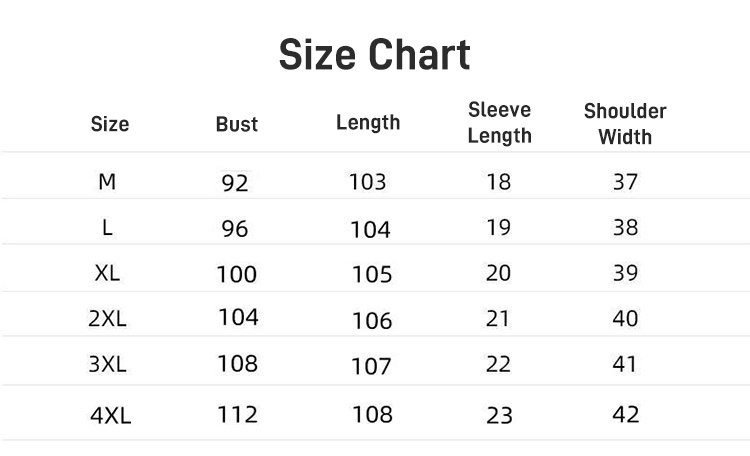
Task: Click the Size Chart title
Action: (x=374, y=55)
